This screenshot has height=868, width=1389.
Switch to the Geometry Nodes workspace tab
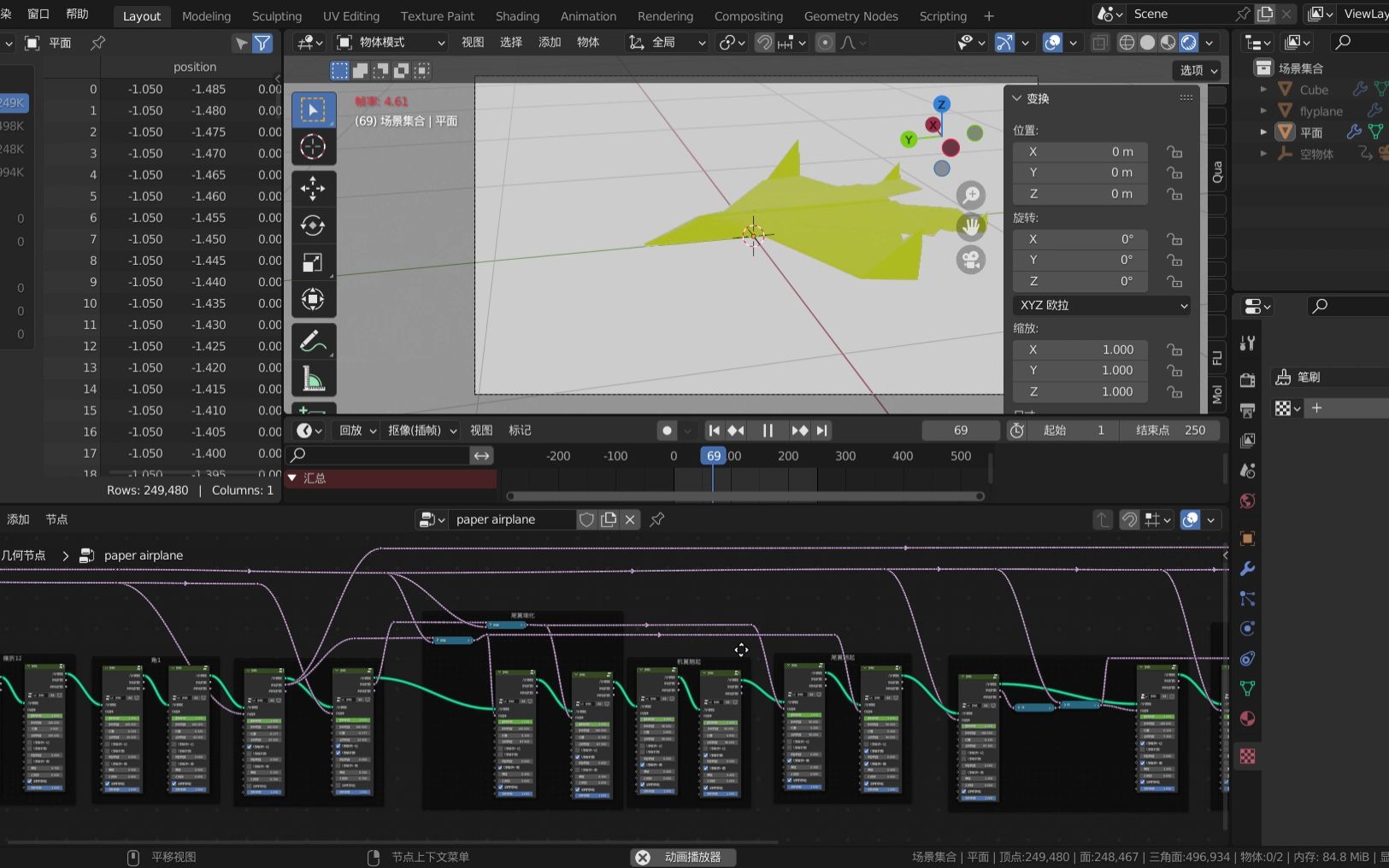(850, 16)
